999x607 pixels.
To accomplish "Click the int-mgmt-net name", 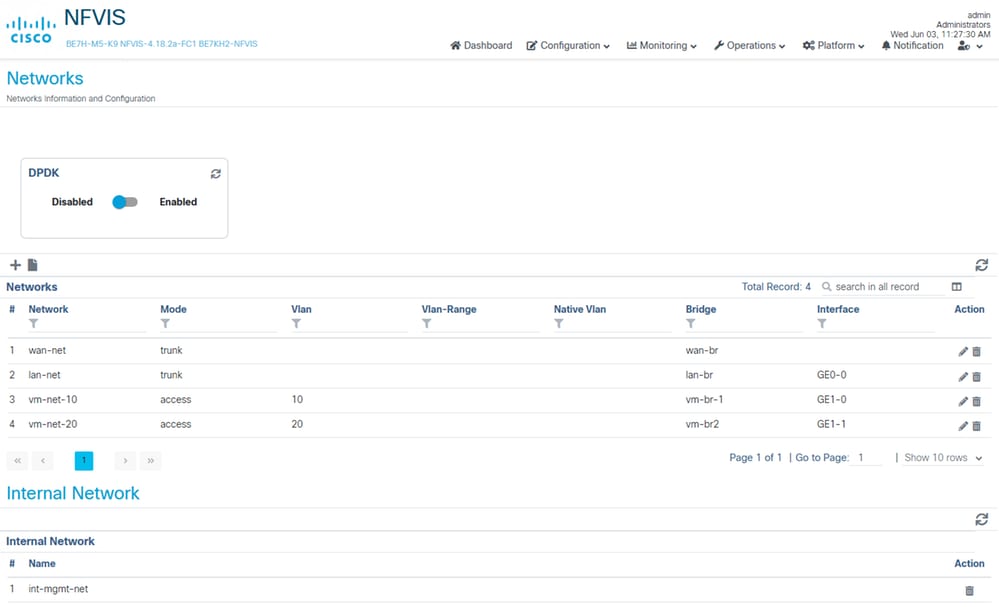I will pyautogui.click(x=58, y=589).
